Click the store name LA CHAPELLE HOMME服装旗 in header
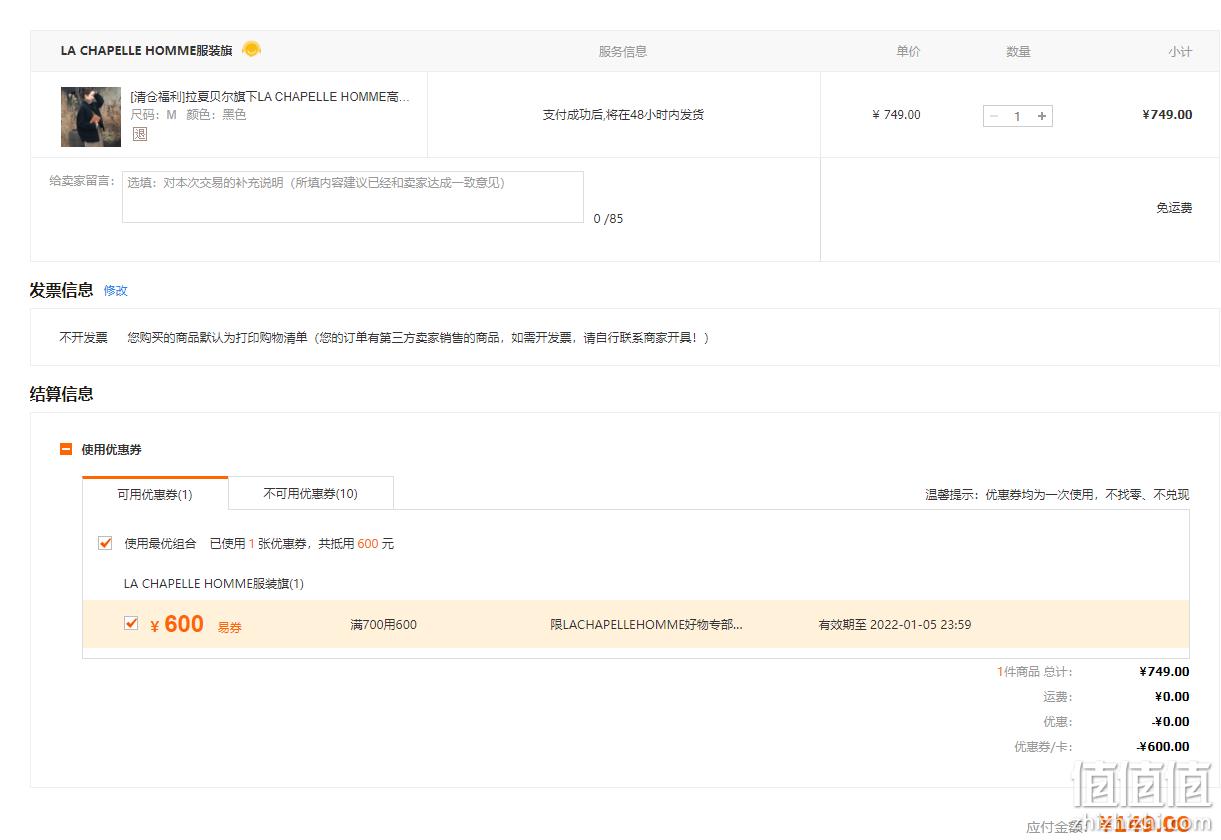1221x840 pixels. (147, 51)
